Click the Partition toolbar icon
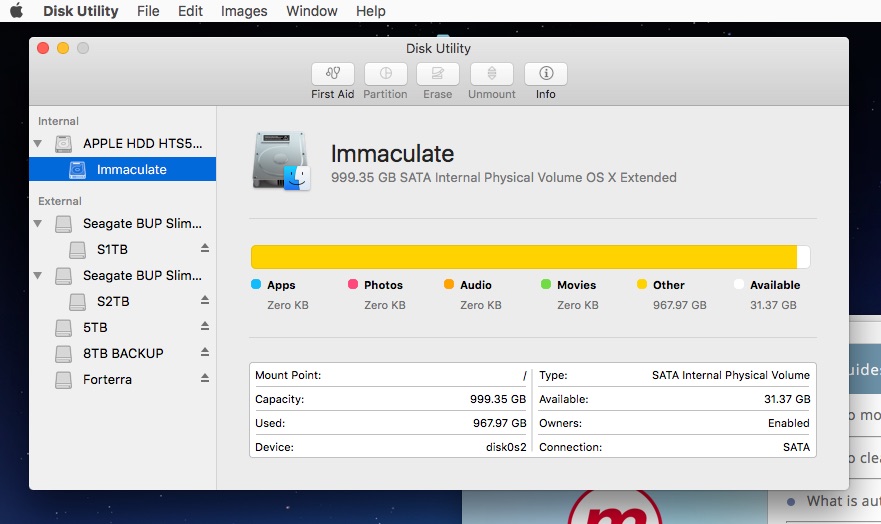This screenshot has width=881, height=524. pyautogui.click(x=385, y=74)
